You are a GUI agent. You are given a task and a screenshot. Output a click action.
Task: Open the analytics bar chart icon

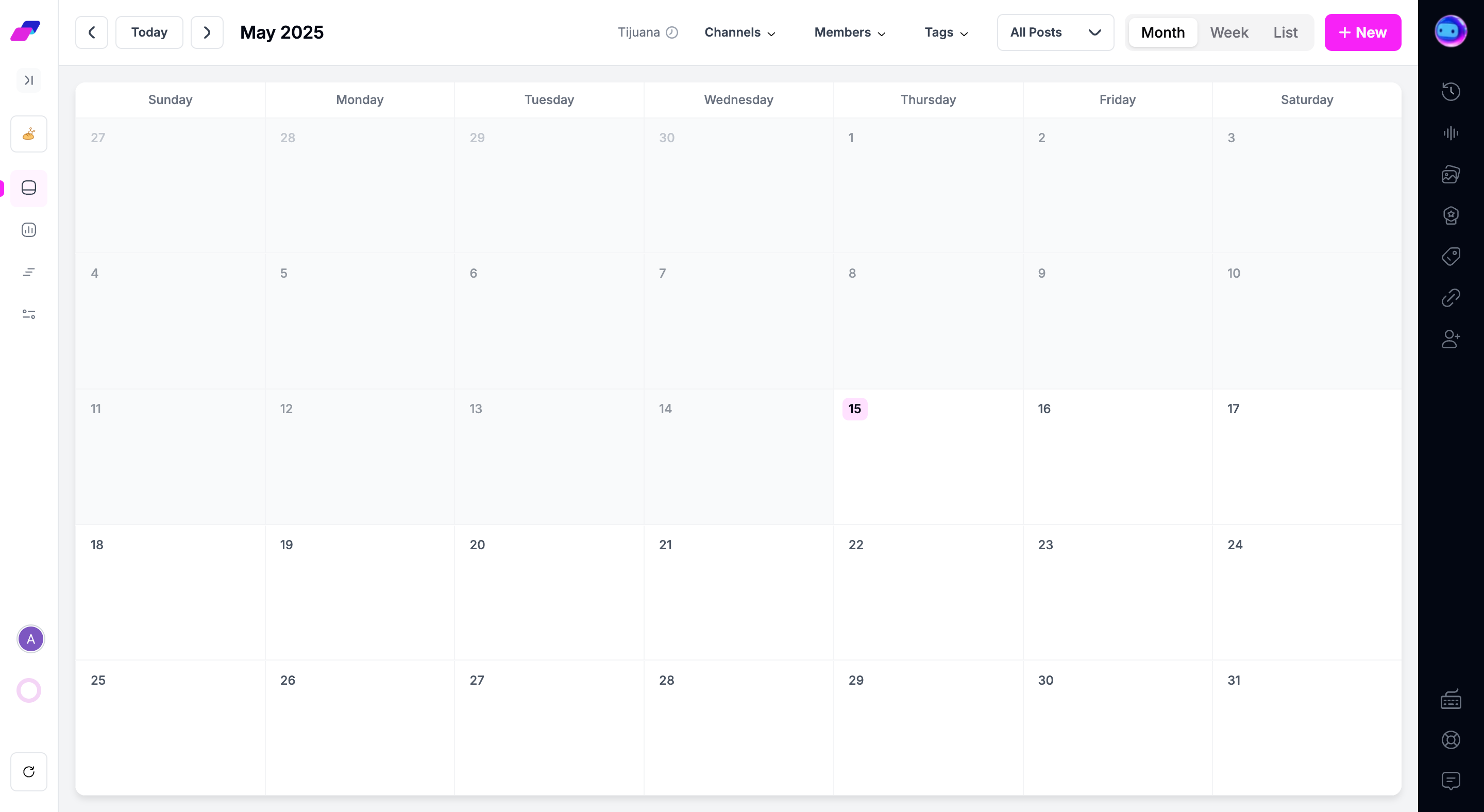29,230
